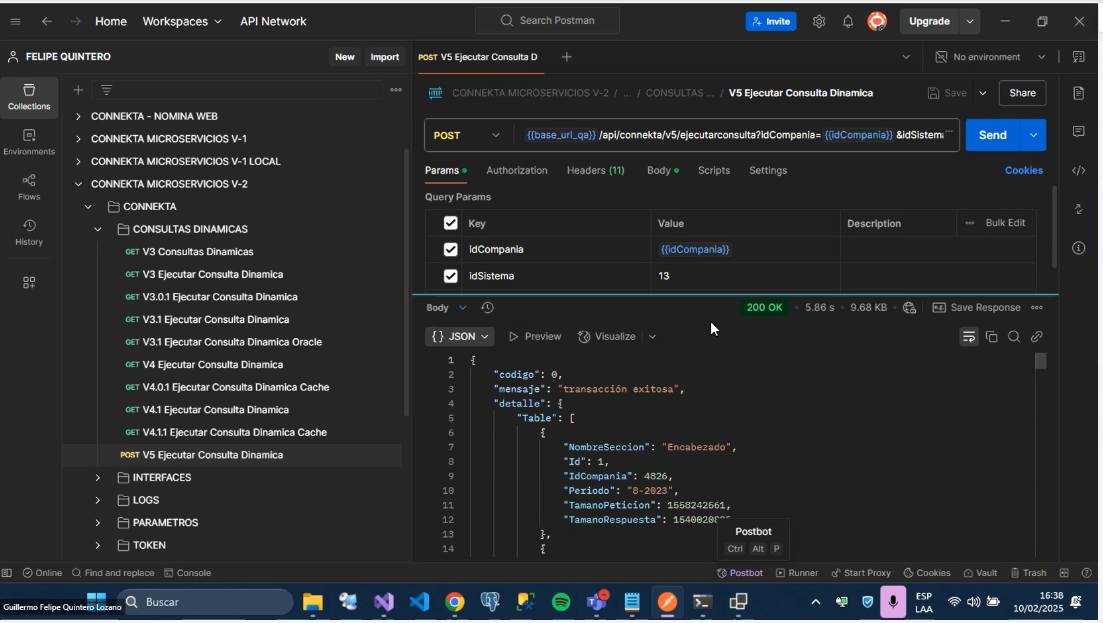Open the Collections sidebar panel
This screenshot has height=623, width=1103.
[29, 97]
